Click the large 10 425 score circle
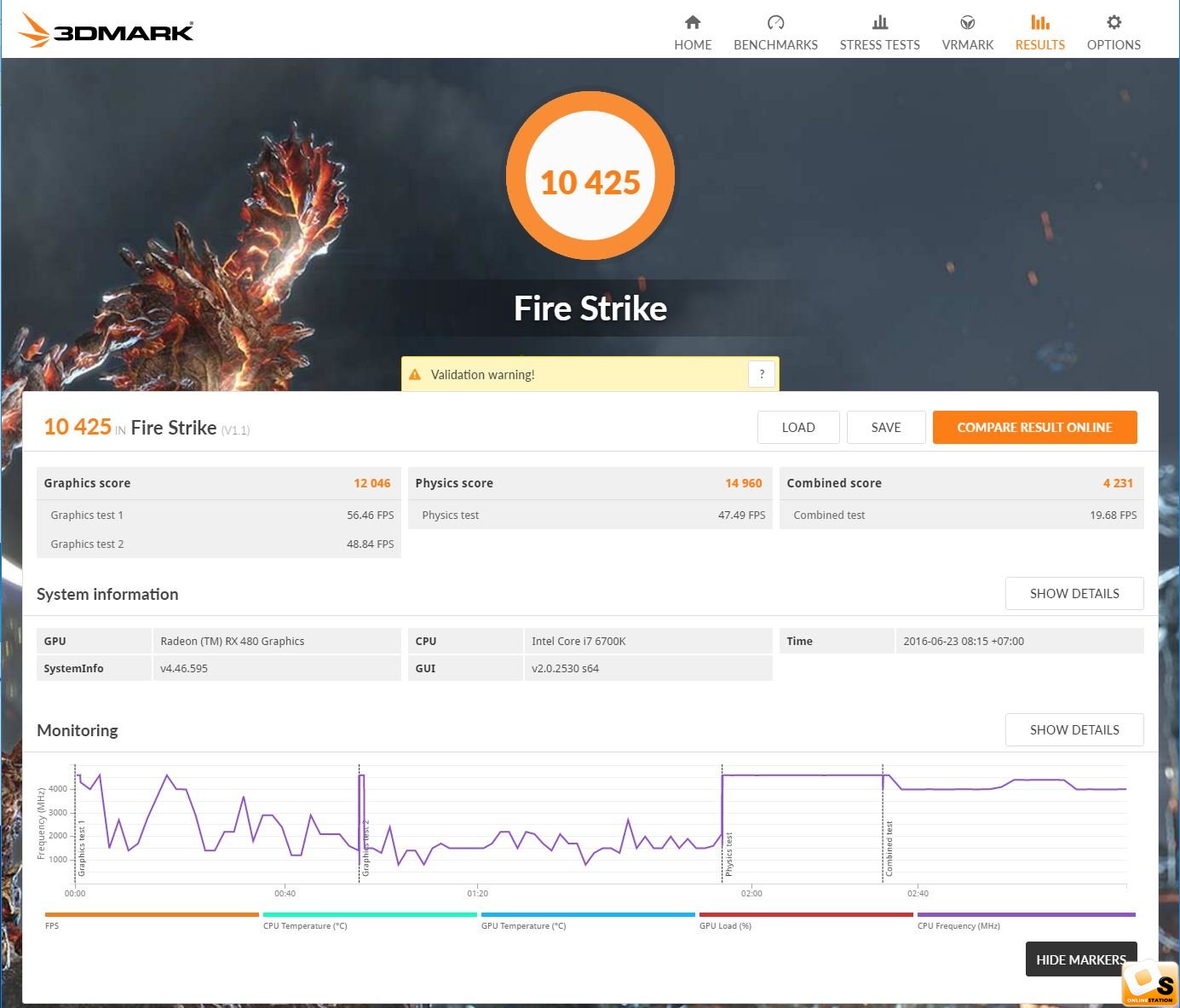The image size is (1180, 1008). [590, 176]
